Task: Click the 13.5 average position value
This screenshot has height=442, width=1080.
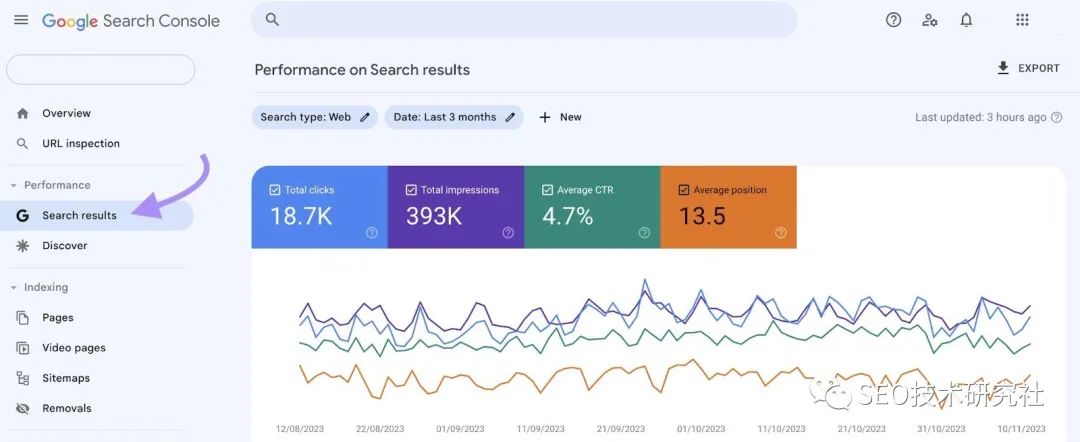Action: (x=703, y=216)
